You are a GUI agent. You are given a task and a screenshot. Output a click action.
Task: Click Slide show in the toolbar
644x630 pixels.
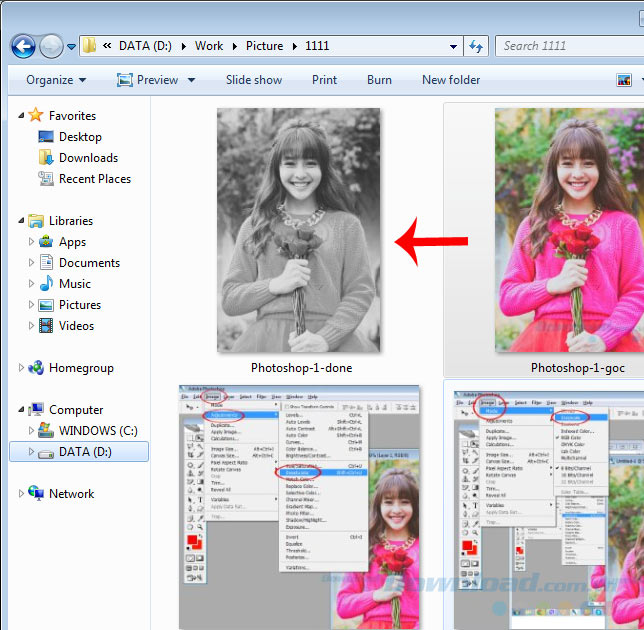coord(254,80)
